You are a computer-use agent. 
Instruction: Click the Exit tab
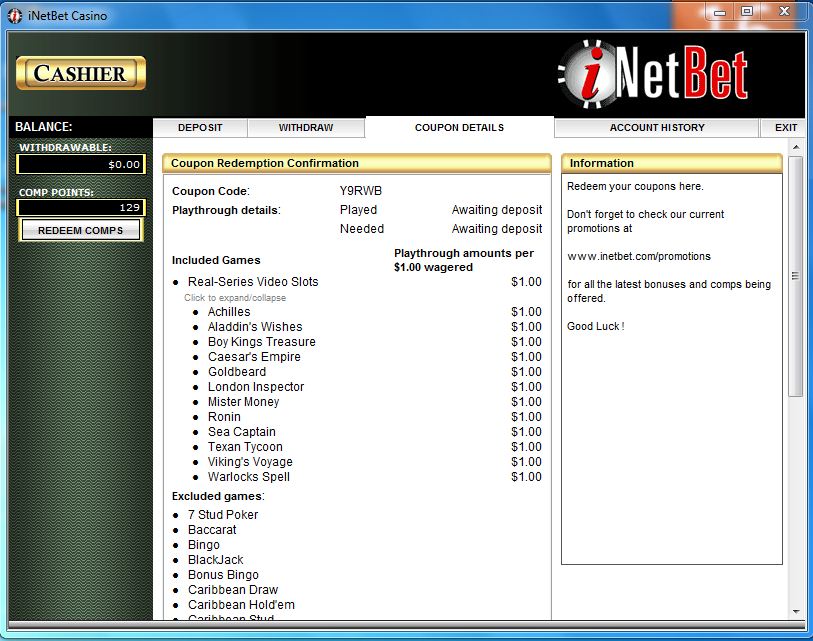pos(786,128)
